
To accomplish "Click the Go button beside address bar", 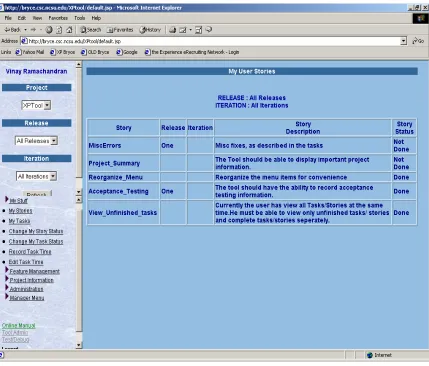I will point(418,41).
